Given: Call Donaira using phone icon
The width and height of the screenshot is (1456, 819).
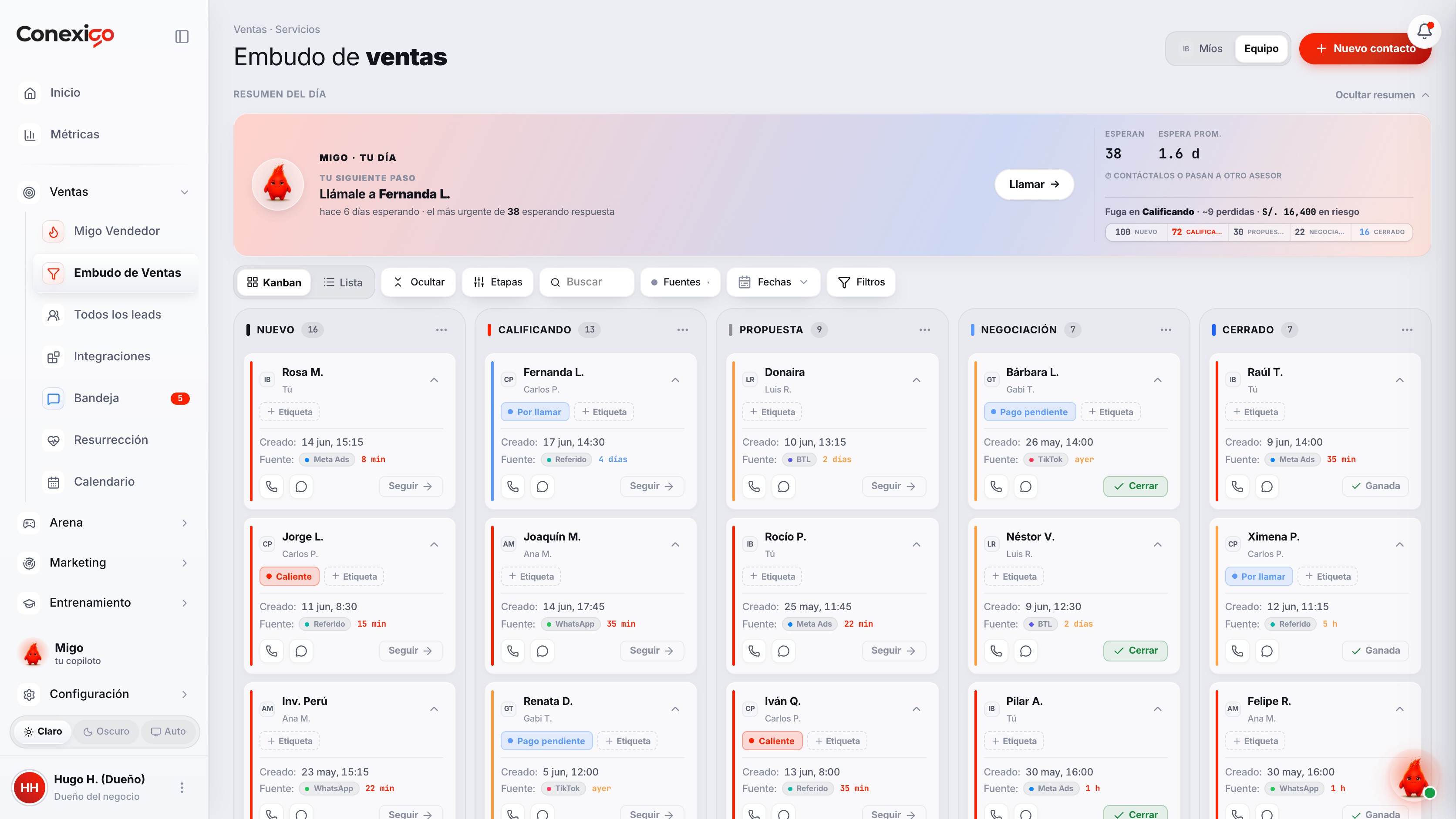Looking at the screenshot, I should pyautogui.click(x=754, y=487).
